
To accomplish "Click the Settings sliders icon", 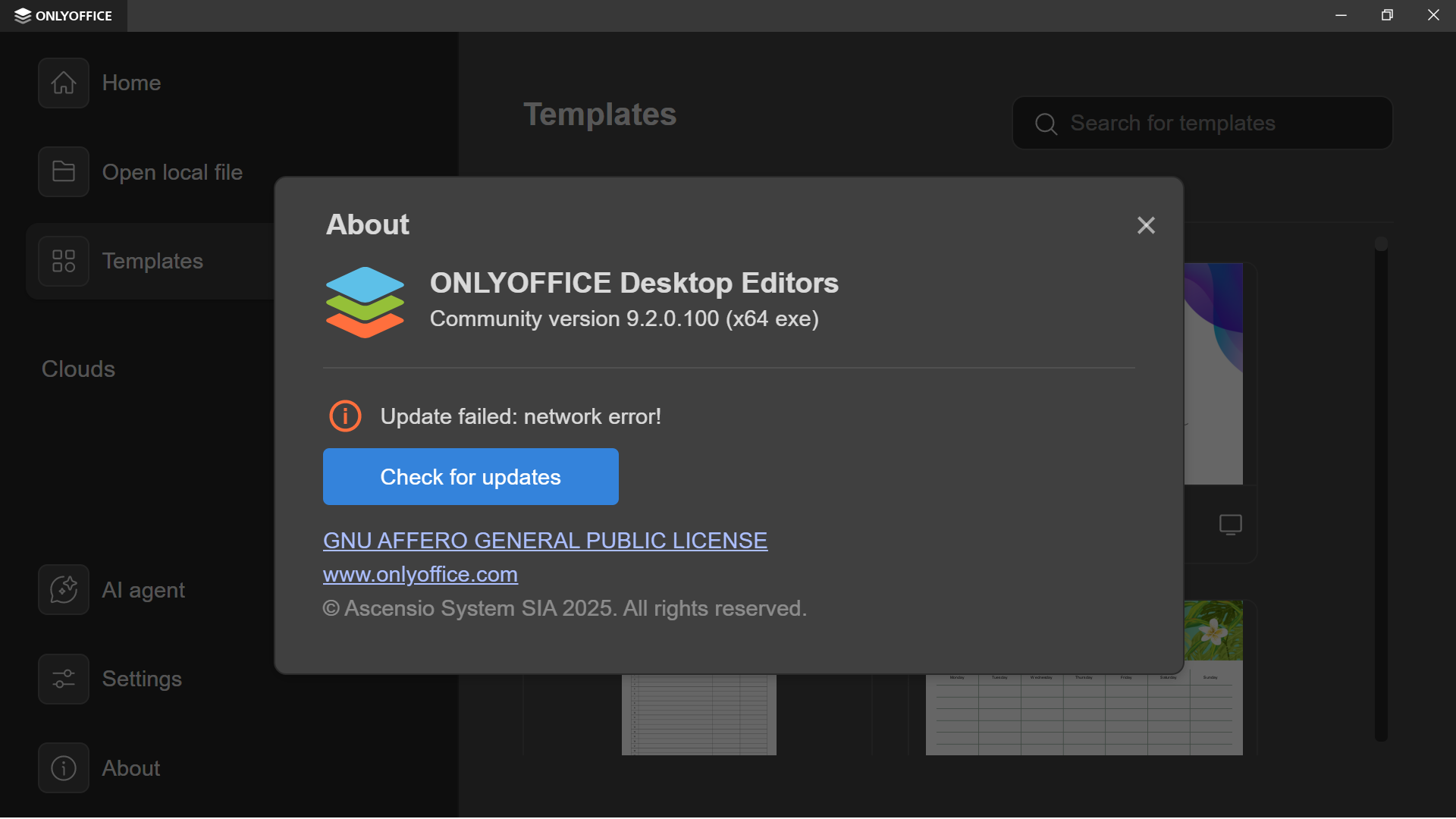I will (64, 679).
